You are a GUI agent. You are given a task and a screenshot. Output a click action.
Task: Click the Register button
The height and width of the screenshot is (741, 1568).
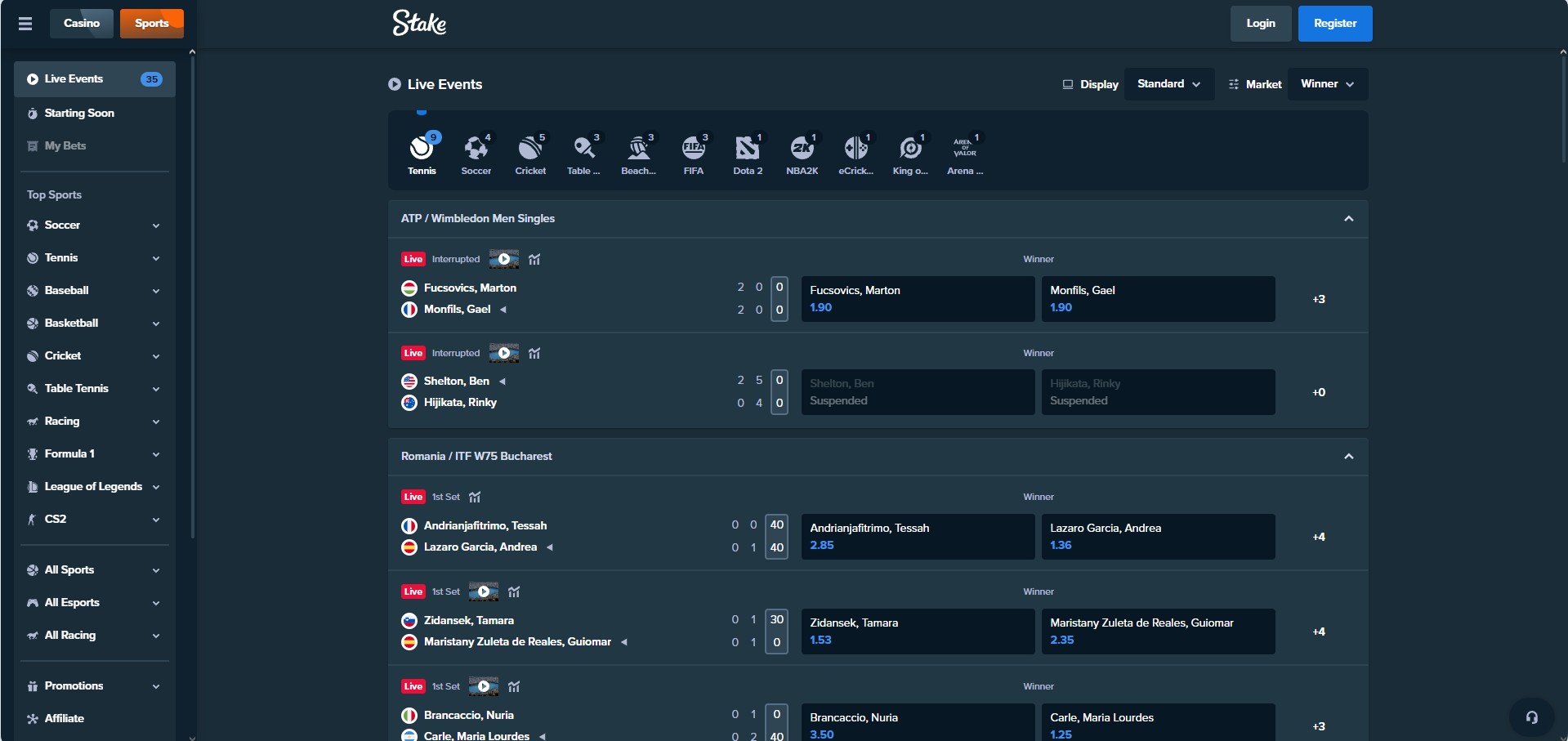[x=1333, y=23]
